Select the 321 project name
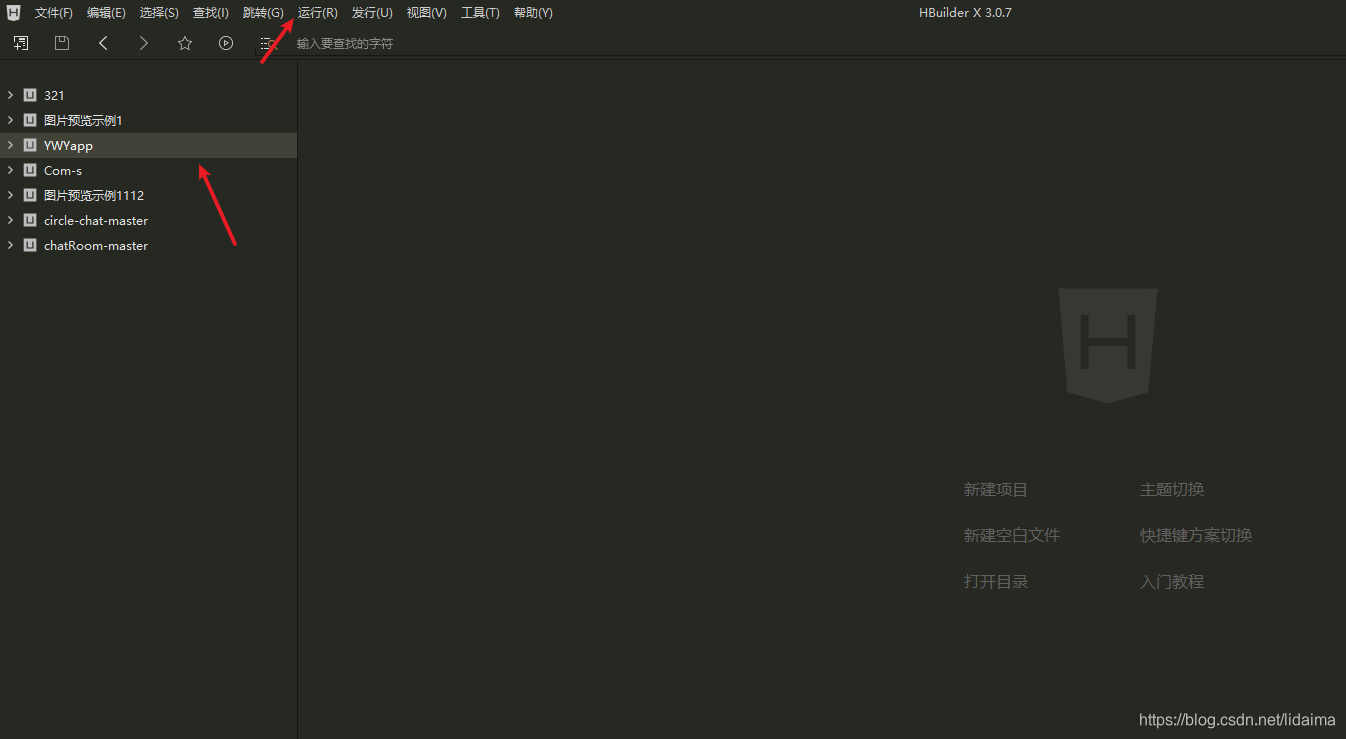 point(54,95)
